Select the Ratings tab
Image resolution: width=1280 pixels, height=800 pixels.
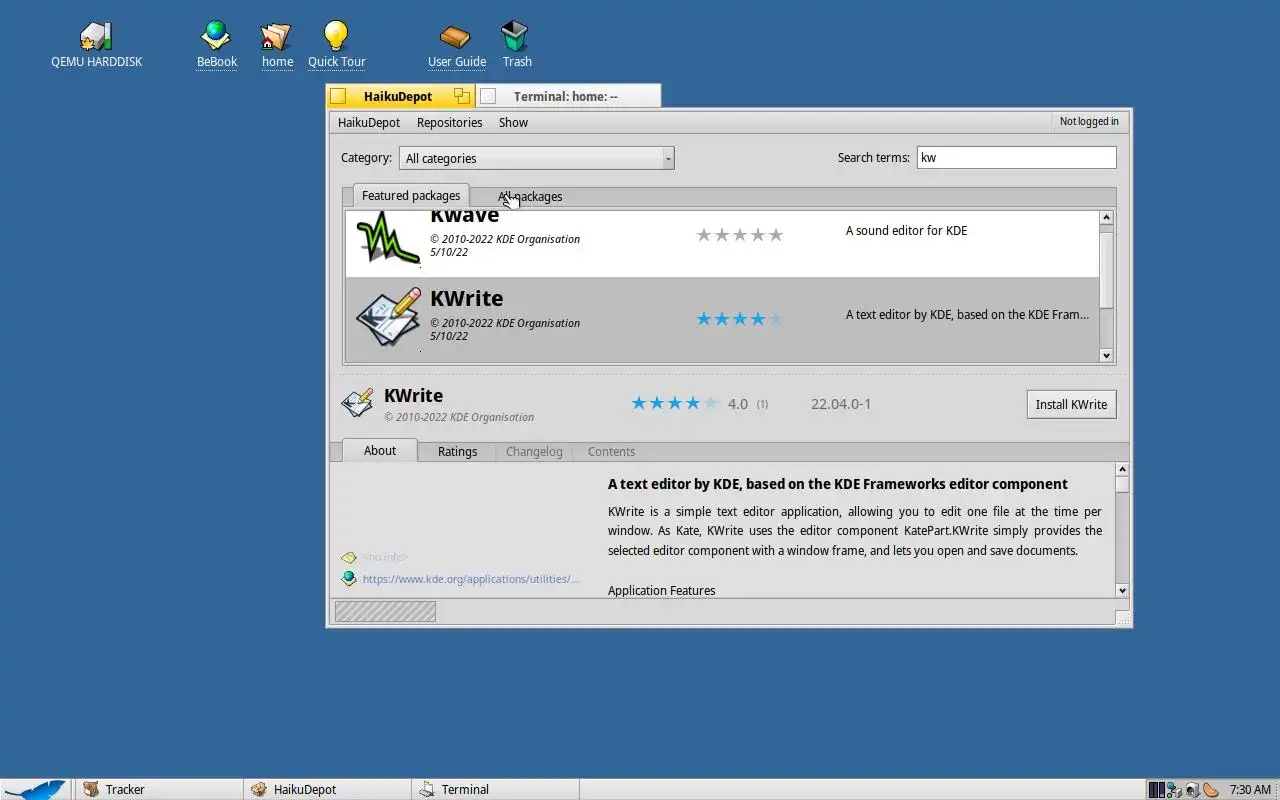(457, 451)
